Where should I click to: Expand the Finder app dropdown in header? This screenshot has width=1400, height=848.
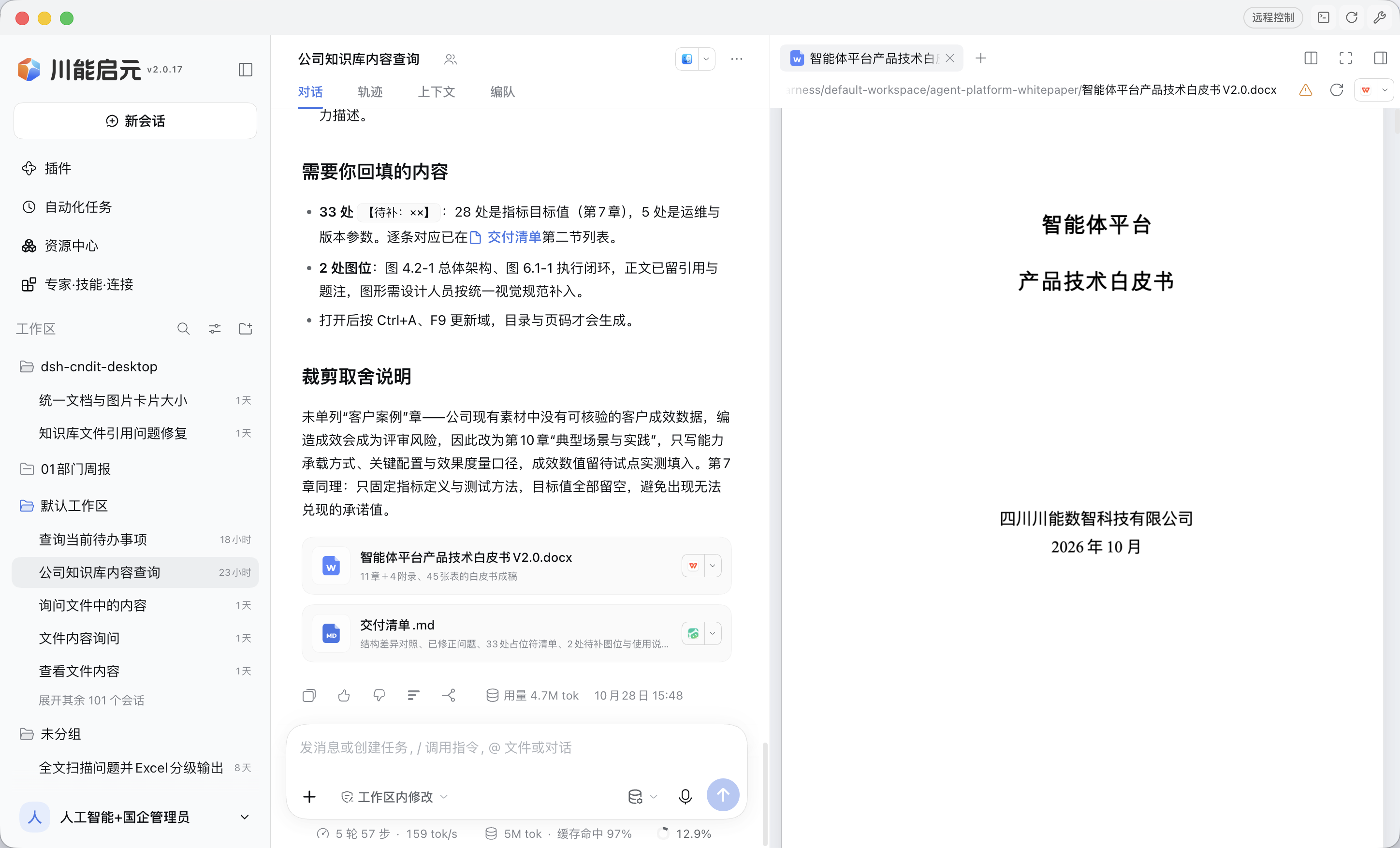(x=706, y=58)
